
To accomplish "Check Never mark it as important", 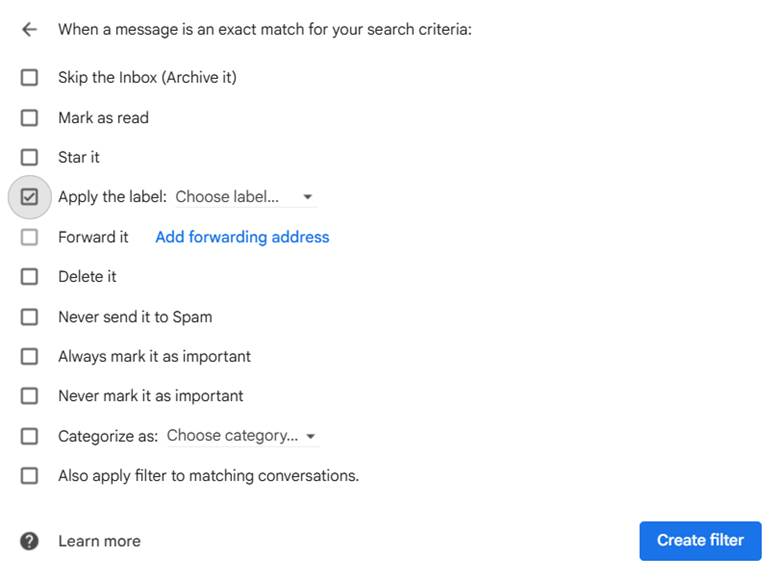I will pyautogui.click(x=29, y=396).
